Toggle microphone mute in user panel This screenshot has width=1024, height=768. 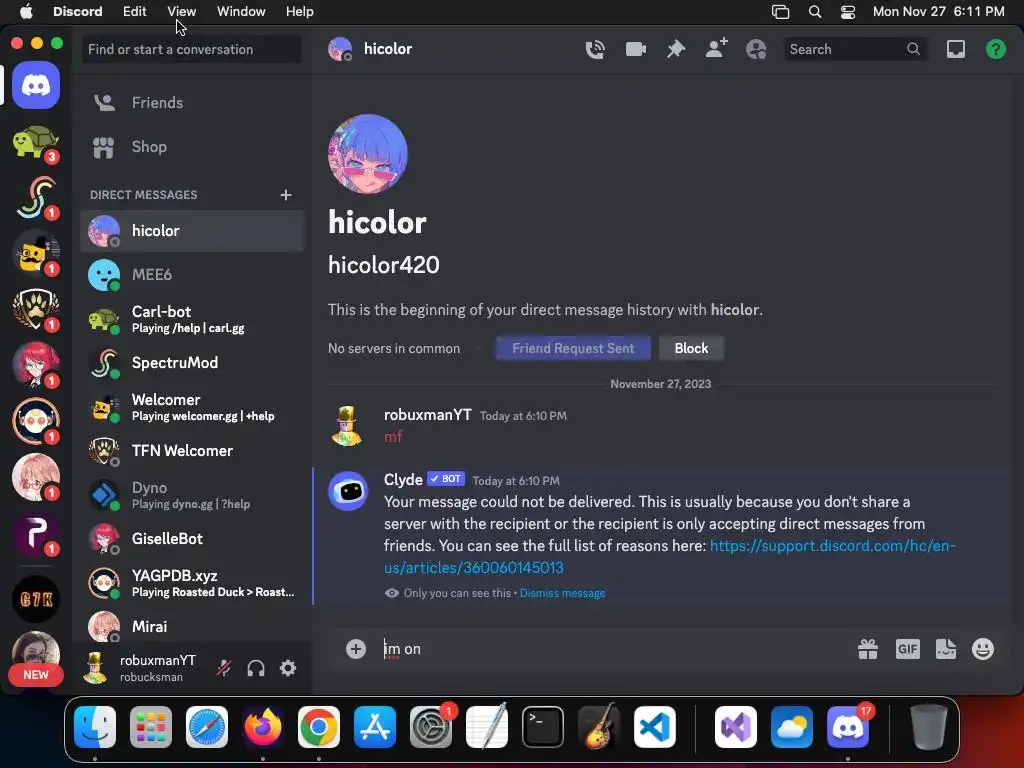pos(224,668)
